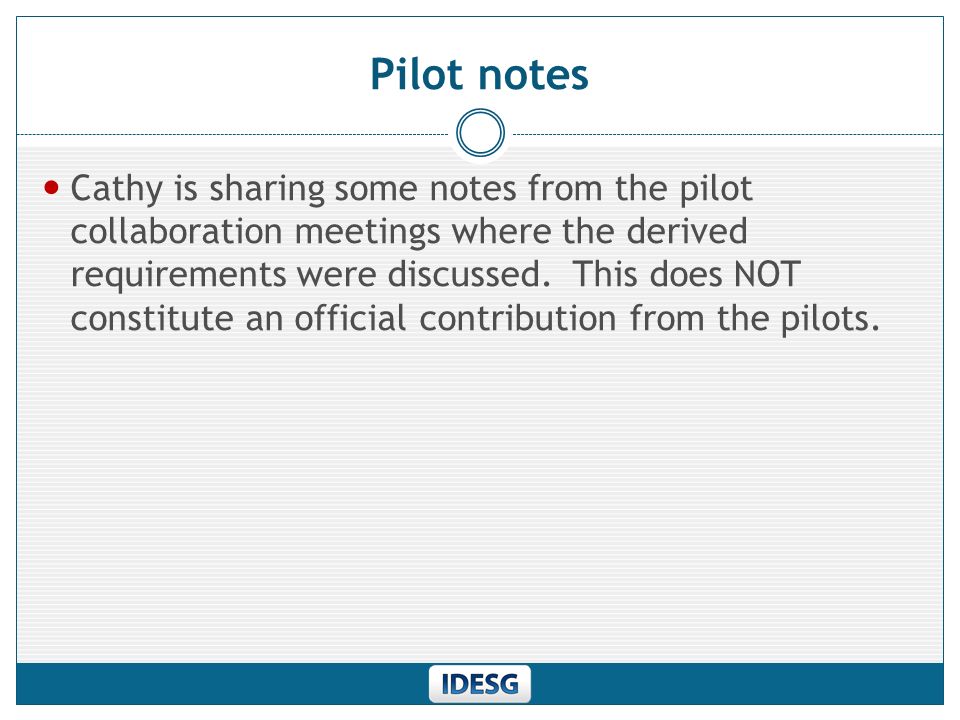Click blue footer bar left of logo
The height and width of the screenshot is (720, 960).
tap(222, 684)
